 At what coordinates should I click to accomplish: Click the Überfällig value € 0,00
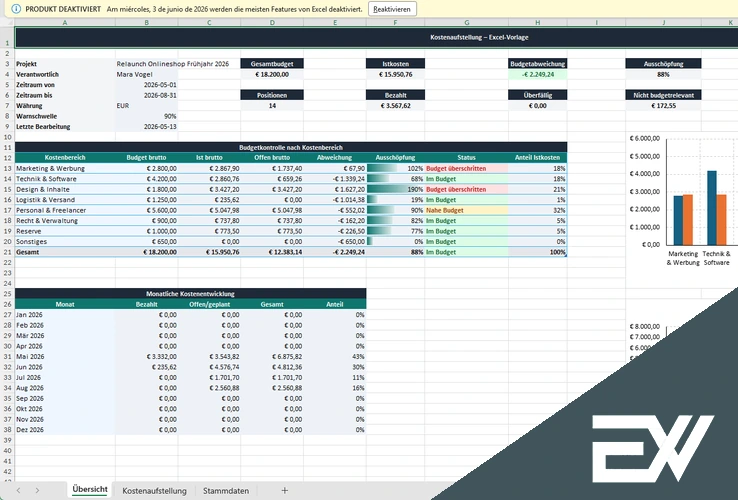click(537, 105)
